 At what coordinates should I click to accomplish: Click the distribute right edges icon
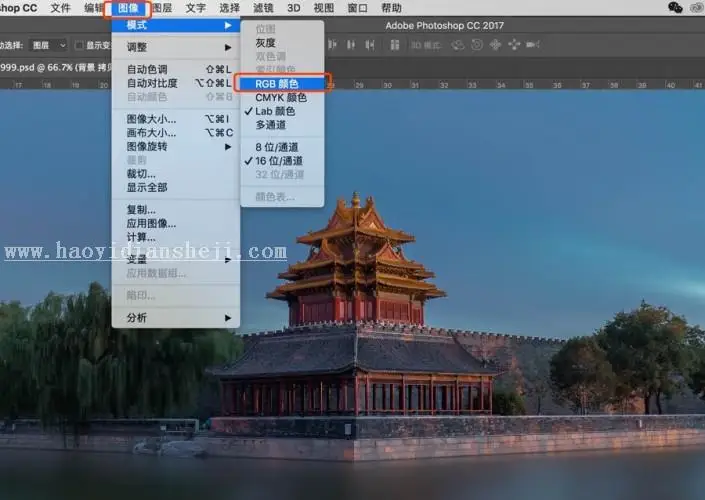point(370,45)
